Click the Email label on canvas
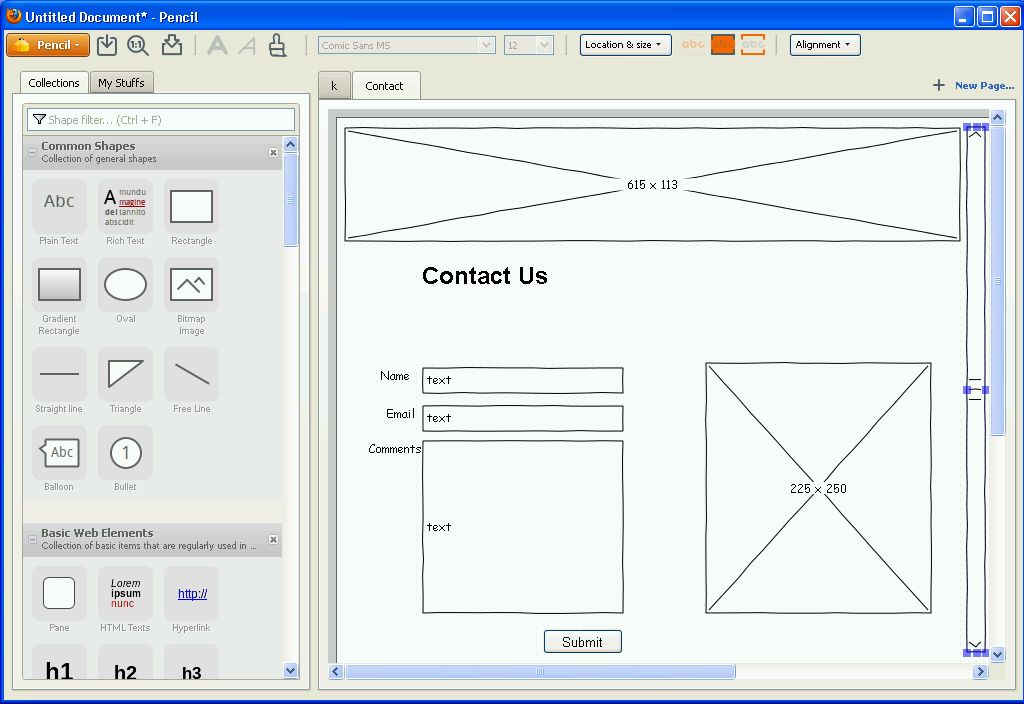 [400, 414]
